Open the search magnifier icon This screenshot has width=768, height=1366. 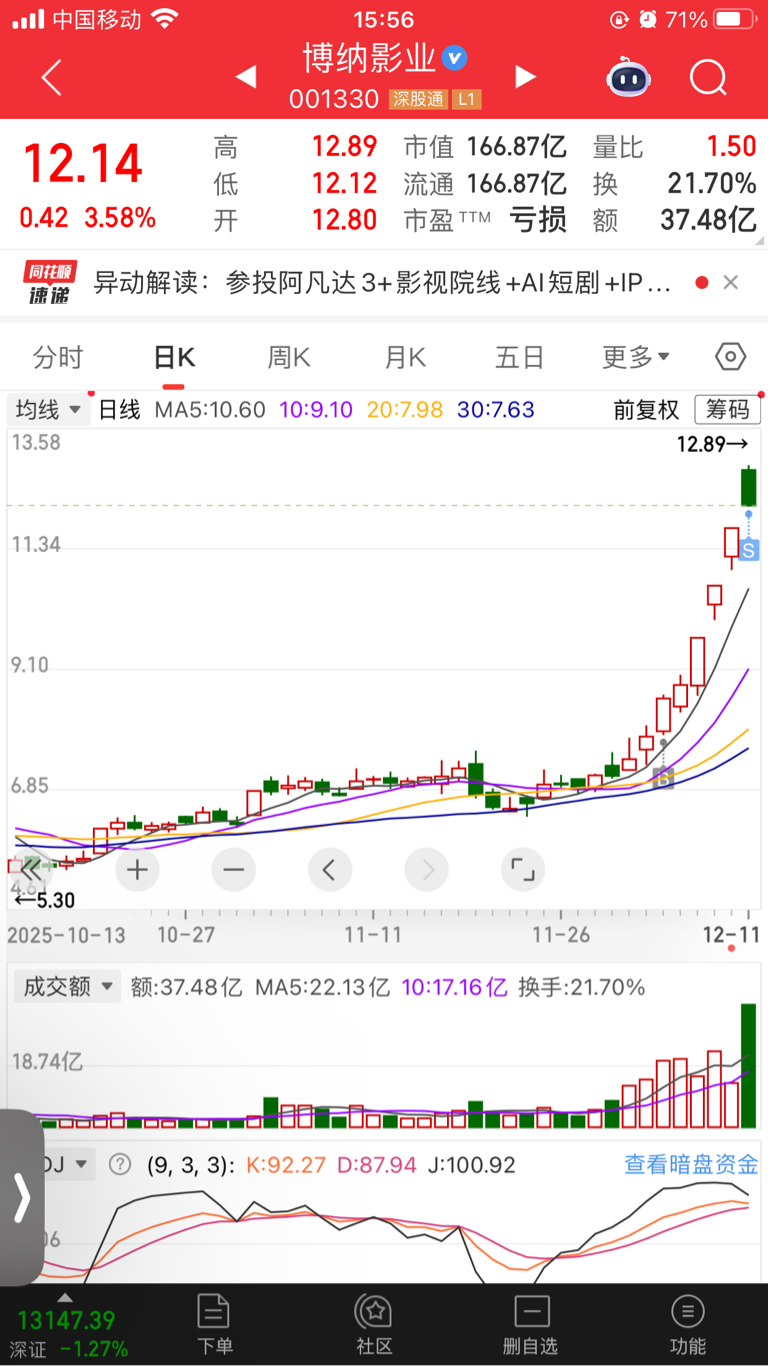tap(708, 77)
